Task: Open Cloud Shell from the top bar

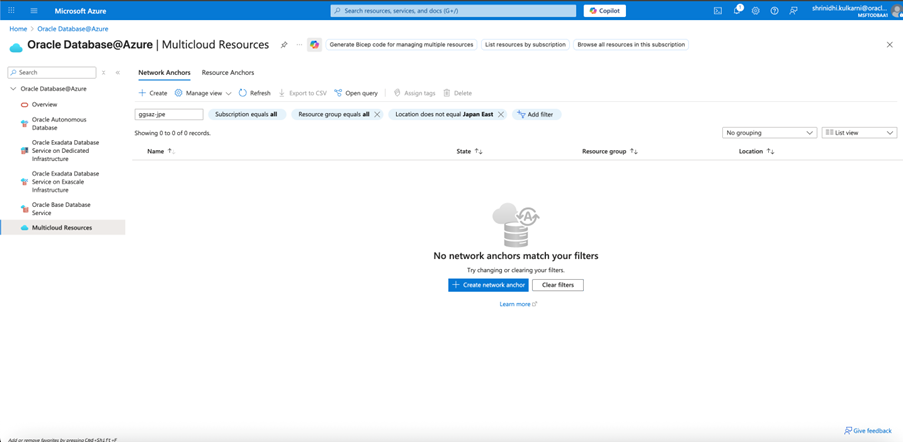Action: pyautogui.click(x=718, y=11)
